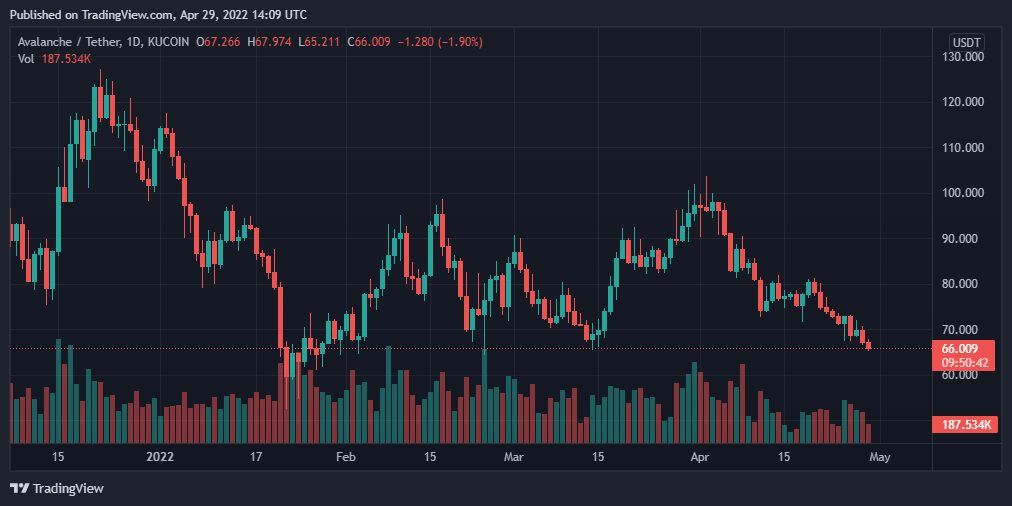Click the USDT currency label
1012x506 pixels.
[x=966, y=43]
